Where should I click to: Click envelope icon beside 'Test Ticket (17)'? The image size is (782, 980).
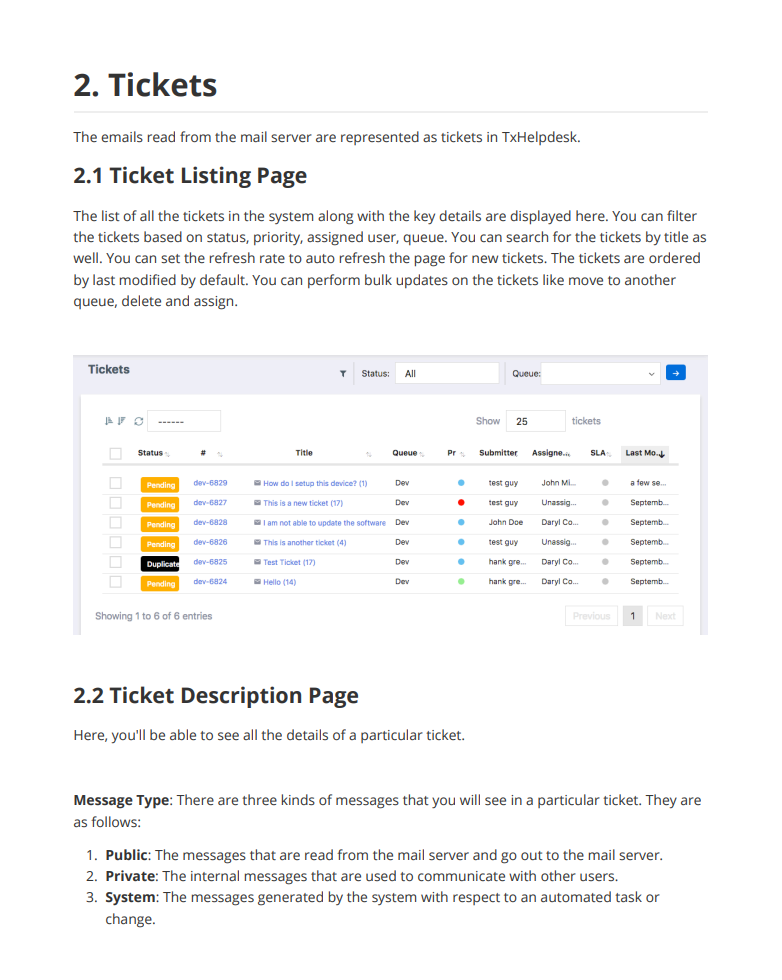click(x=258, y=562)
